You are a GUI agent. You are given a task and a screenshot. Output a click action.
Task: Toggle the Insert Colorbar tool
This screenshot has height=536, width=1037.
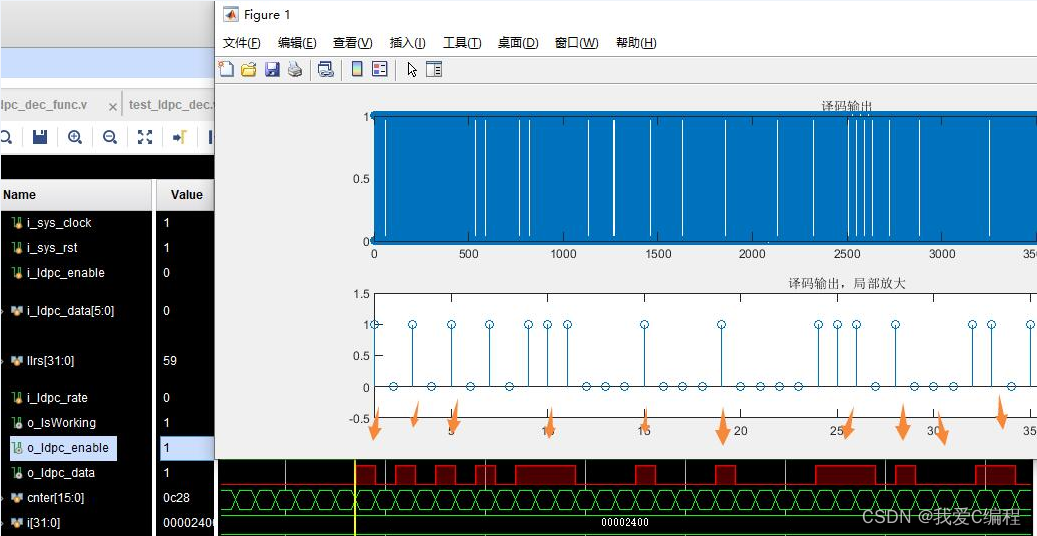click(356, 70)
